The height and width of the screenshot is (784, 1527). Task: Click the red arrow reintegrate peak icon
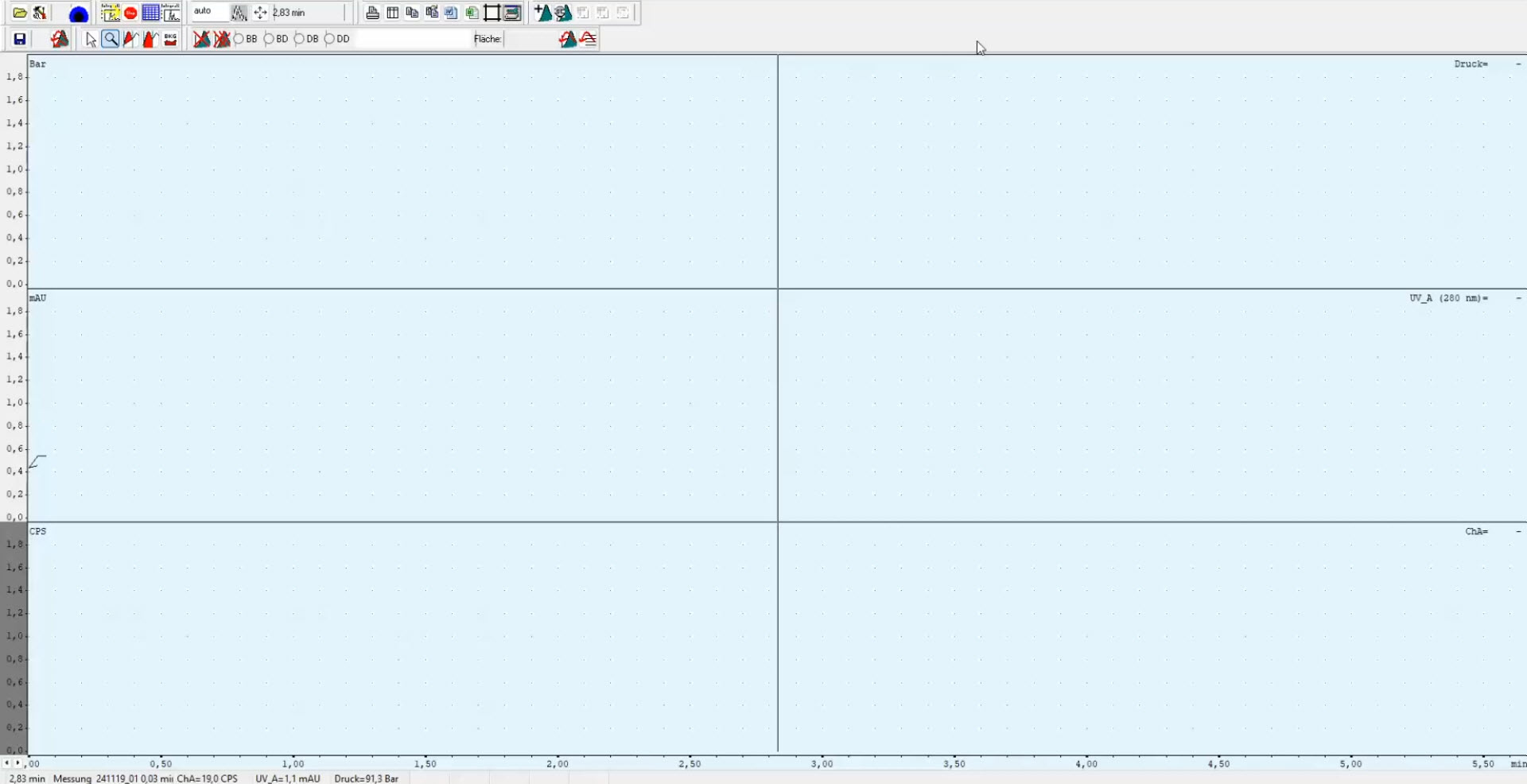click(x=59, y=39)
